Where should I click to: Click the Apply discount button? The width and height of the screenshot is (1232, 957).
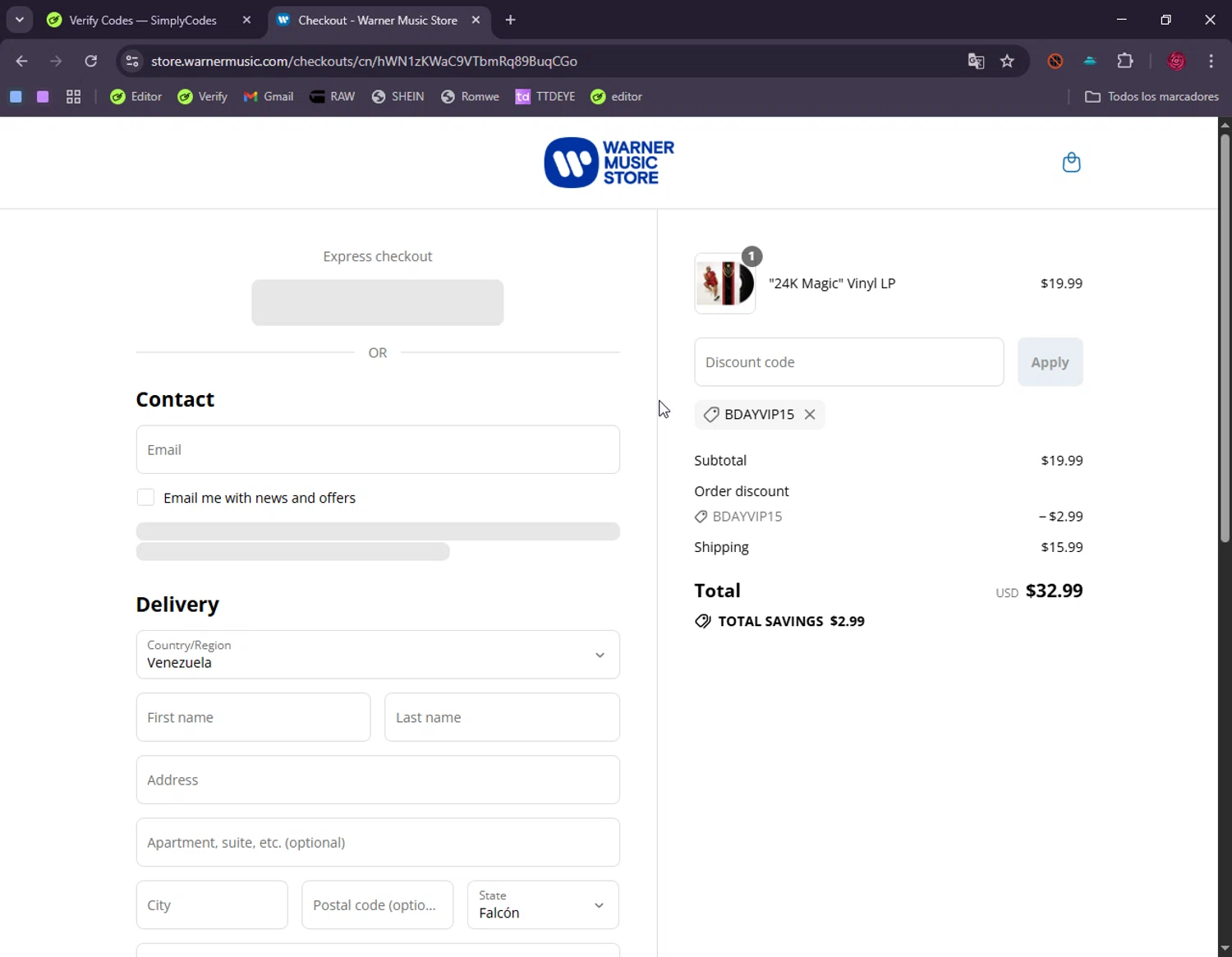pyautogui.click(x=1050, y=362)
